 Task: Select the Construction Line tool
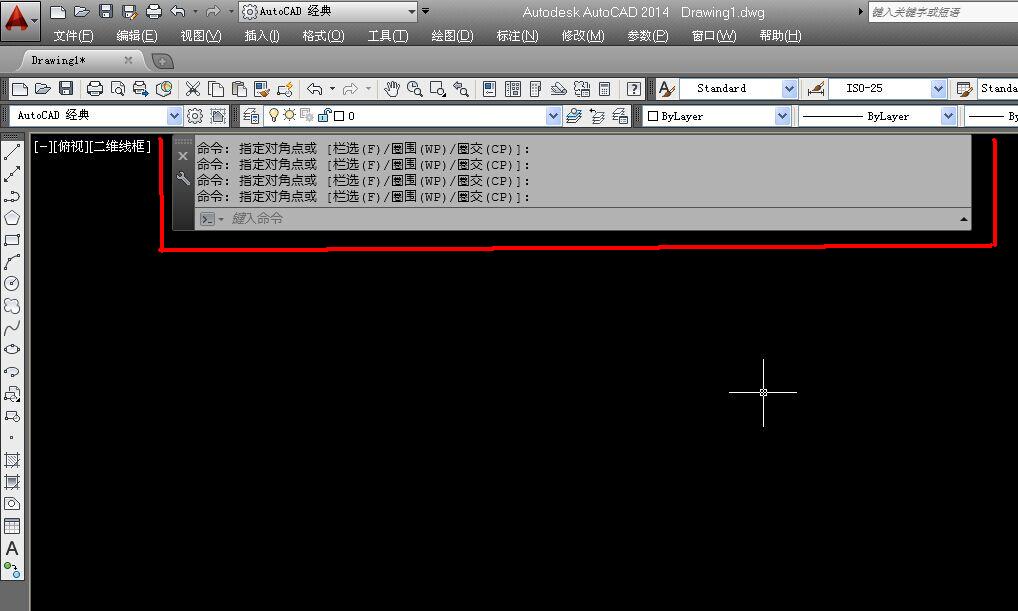[12, 174]
